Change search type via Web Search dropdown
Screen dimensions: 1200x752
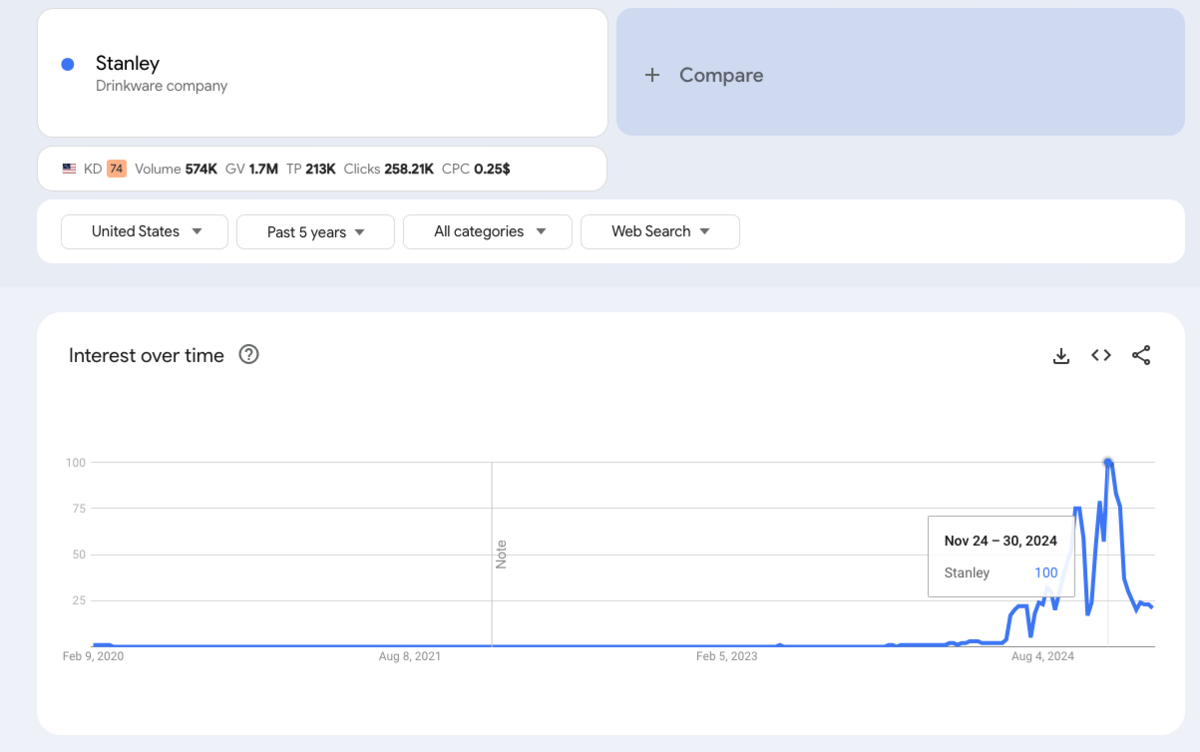point(660,231)
